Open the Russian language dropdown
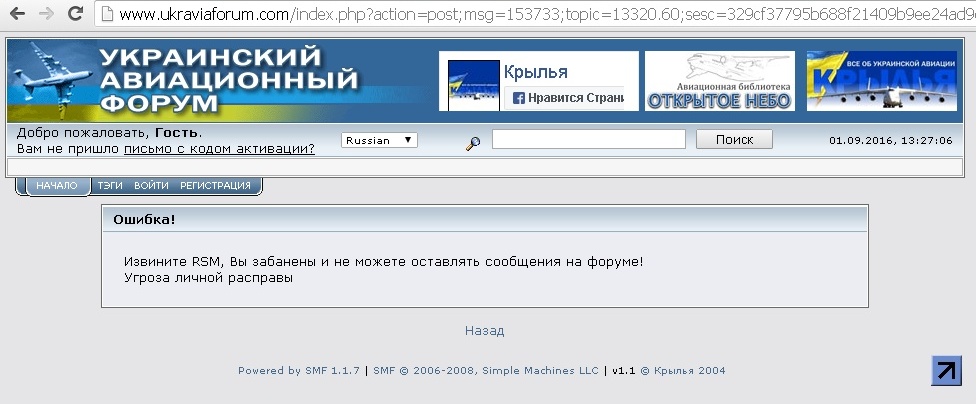976x404 pixels. pos(379,140)
